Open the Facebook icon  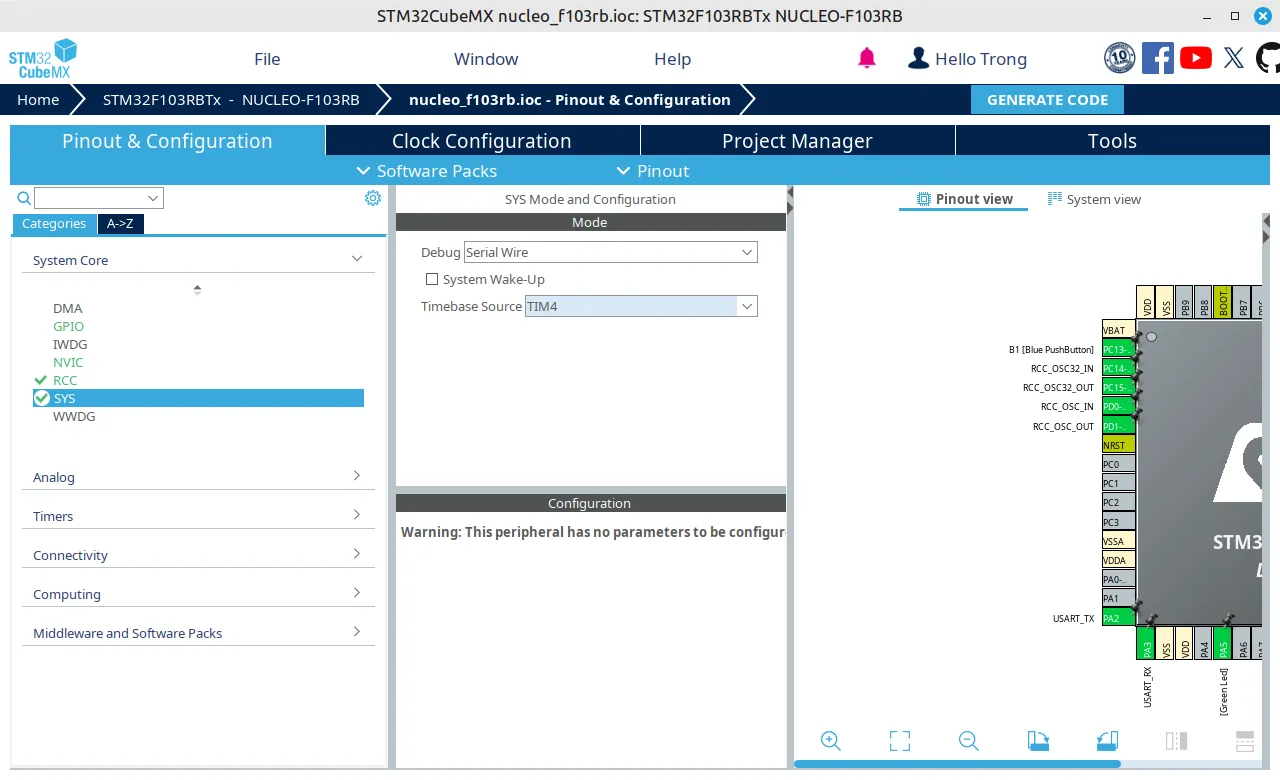[x=1157, y=58]
